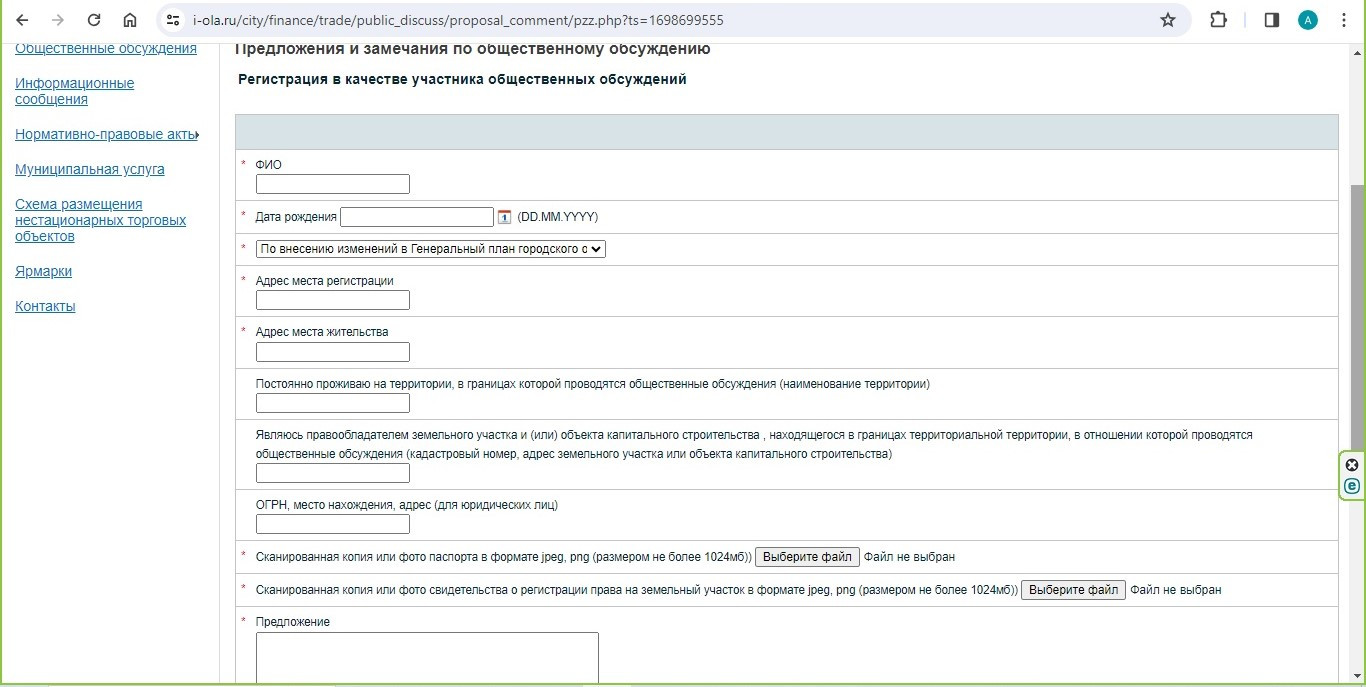Click the Дата рождения input field

coord(416,217)
